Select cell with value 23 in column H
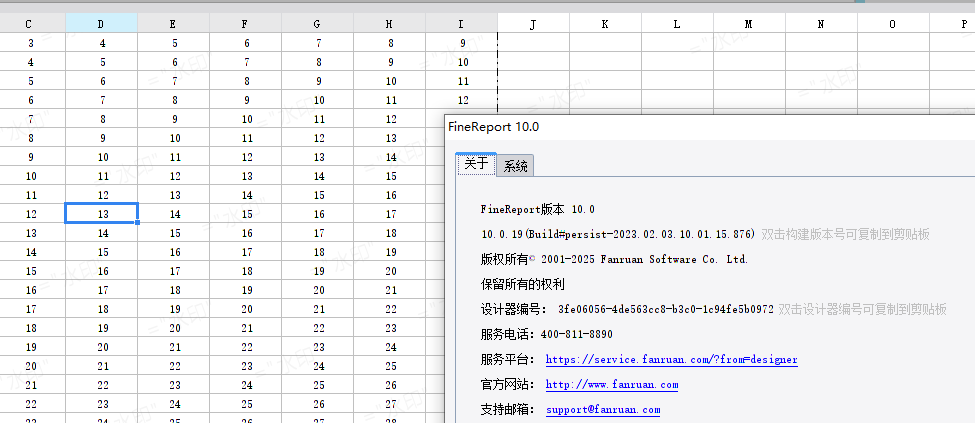Image resolution: width=975 pixels, height=423 pixels. pyautogui.click(x=390, y=327)
